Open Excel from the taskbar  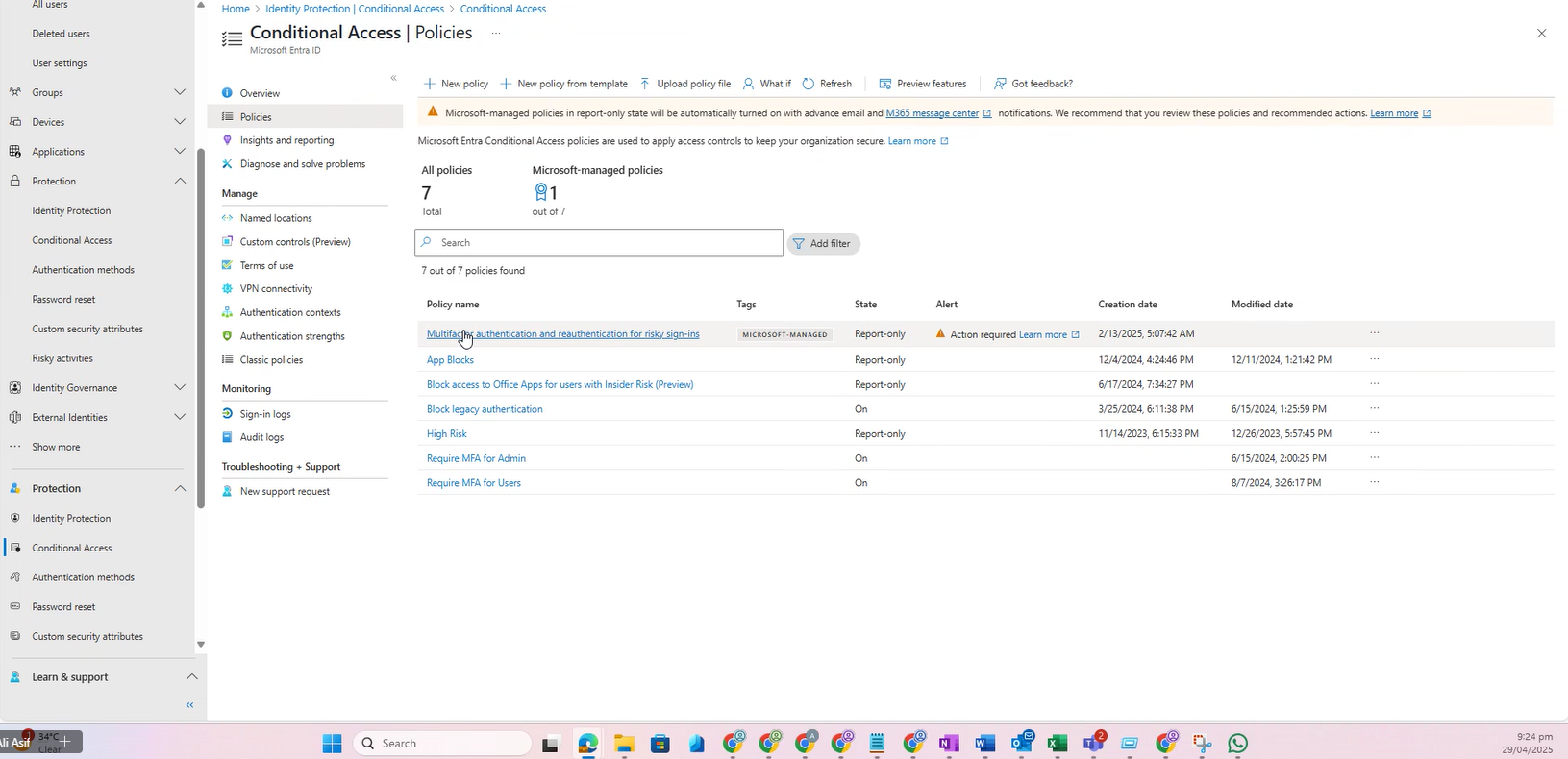[1058, 744]
